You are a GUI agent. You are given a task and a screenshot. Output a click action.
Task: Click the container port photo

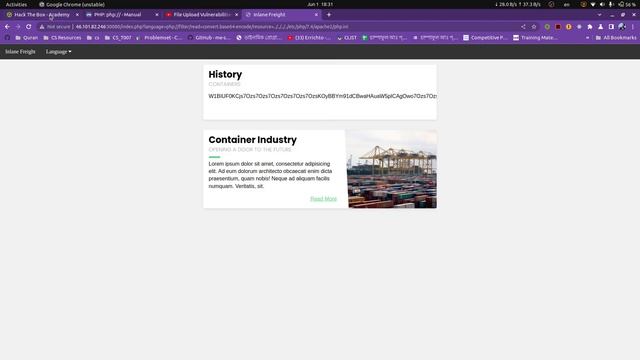391,169
